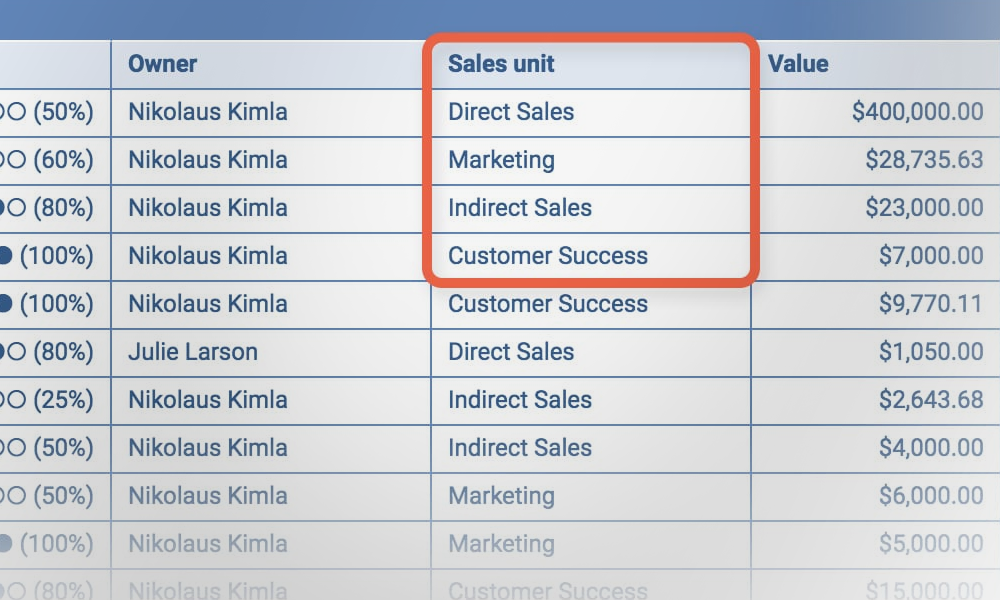Select the $400,000.00 value cell
1000x600 pixels.
point(917,112)
